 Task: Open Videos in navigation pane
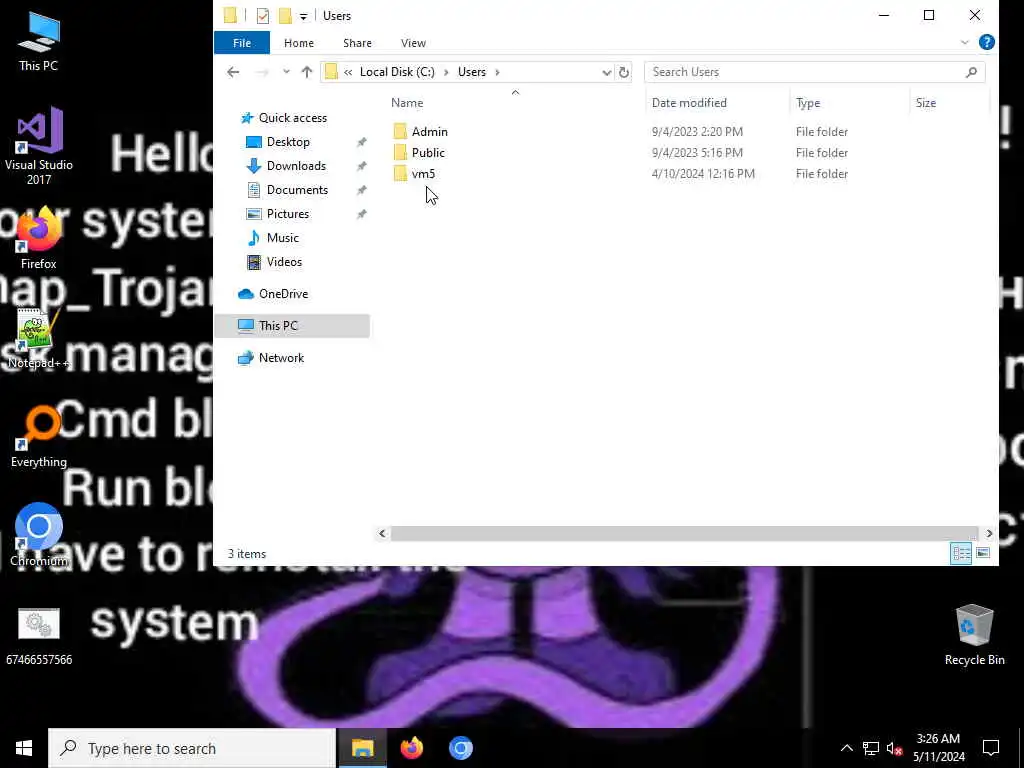coord(284,262)
